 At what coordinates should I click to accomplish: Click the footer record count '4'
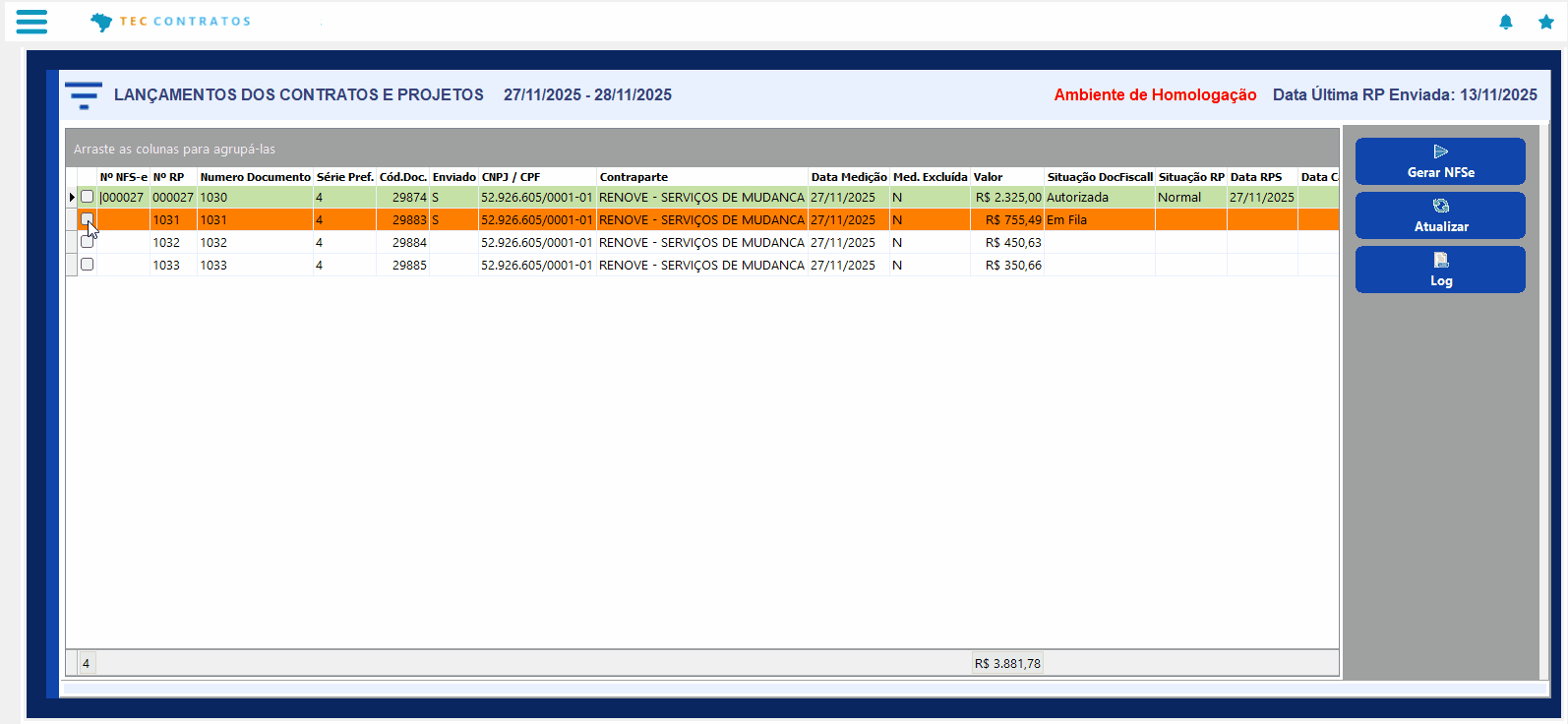pyautogui.click(x=87, y=663)
